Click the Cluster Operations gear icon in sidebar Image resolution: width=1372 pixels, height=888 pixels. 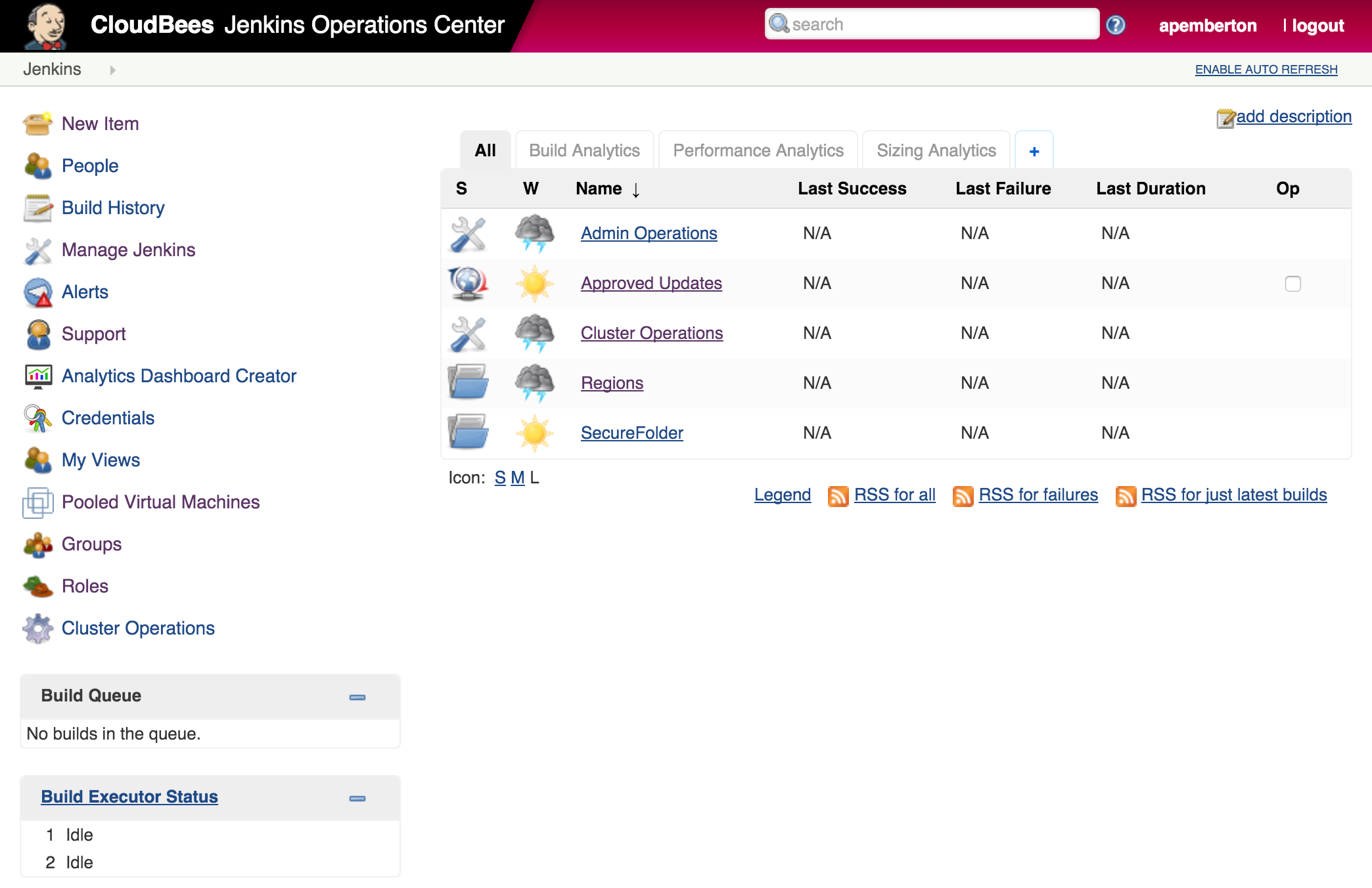37,629
